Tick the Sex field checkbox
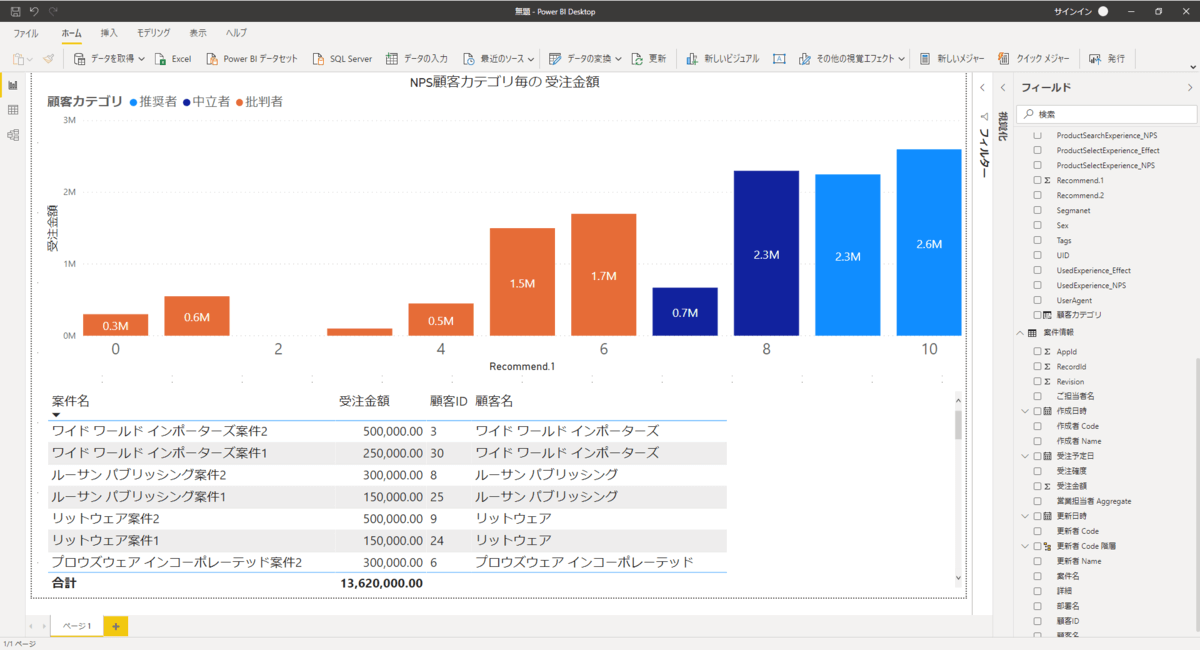 (1037, 225)
